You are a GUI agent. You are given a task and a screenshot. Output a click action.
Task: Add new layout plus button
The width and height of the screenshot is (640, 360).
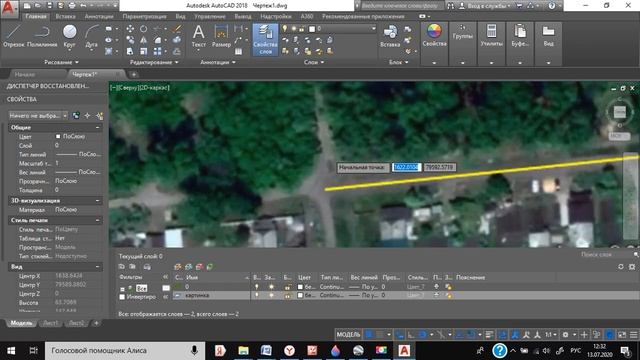tap(96, 323)
